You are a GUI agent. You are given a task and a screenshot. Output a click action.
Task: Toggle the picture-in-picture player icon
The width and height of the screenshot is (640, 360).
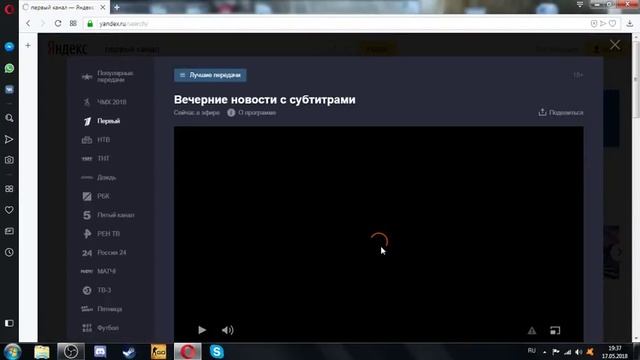click(555, 331)
